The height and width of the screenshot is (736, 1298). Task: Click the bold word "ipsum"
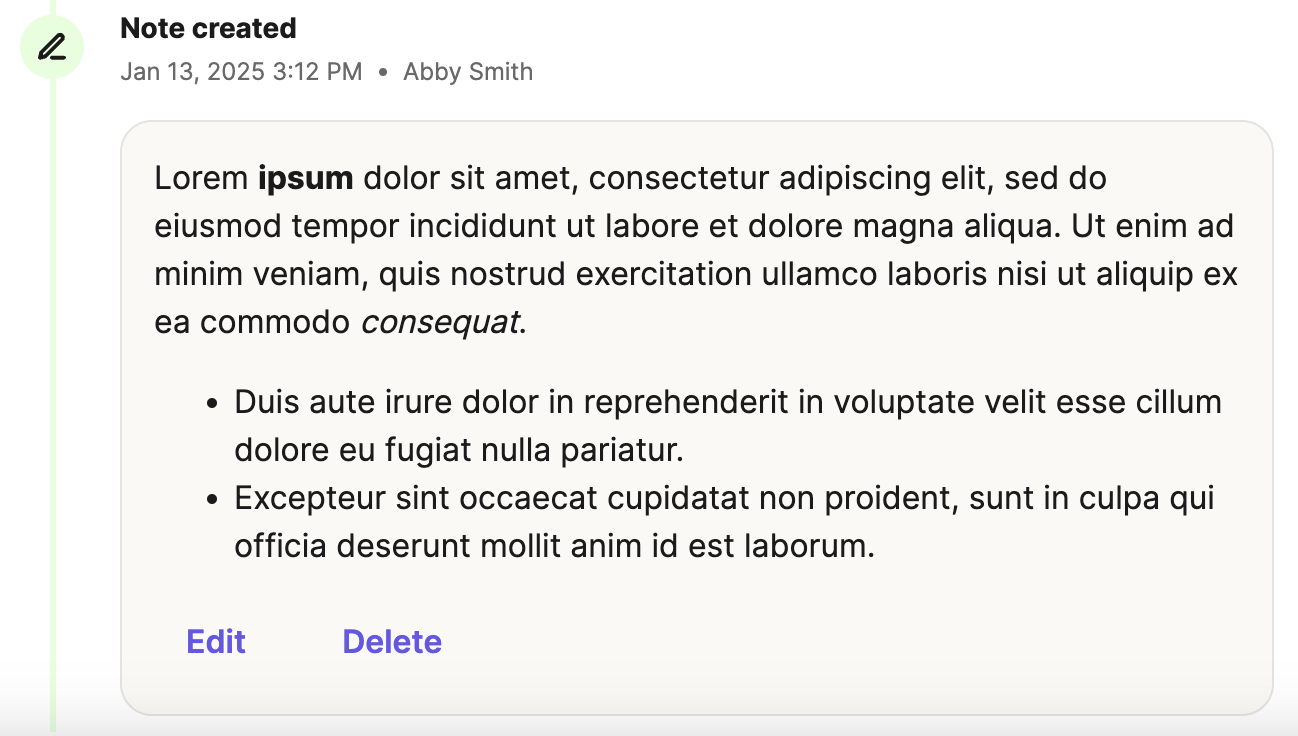coord(306,179)
